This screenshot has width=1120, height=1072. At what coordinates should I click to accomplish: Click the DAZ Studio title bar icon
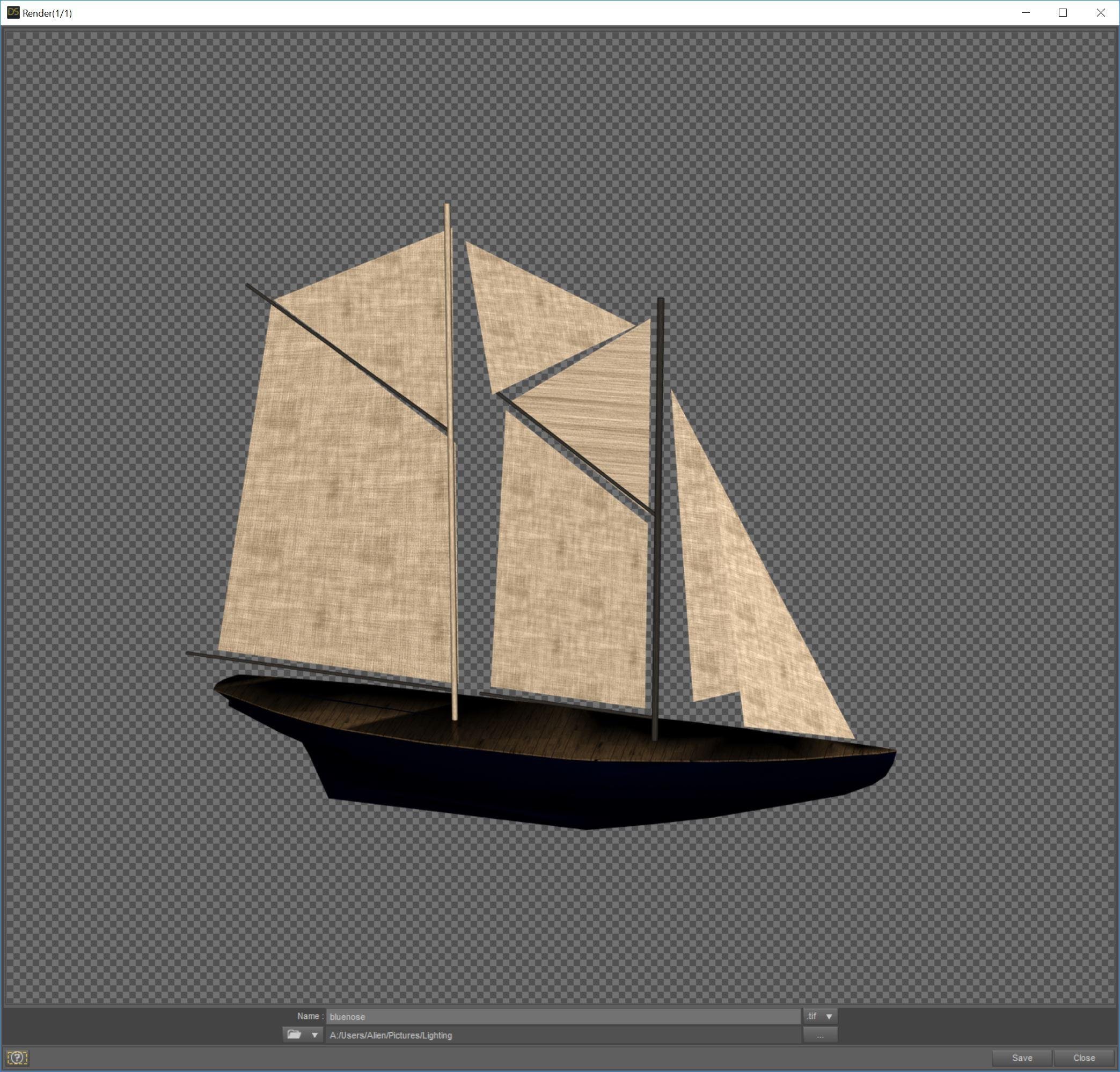click(12, 12)
